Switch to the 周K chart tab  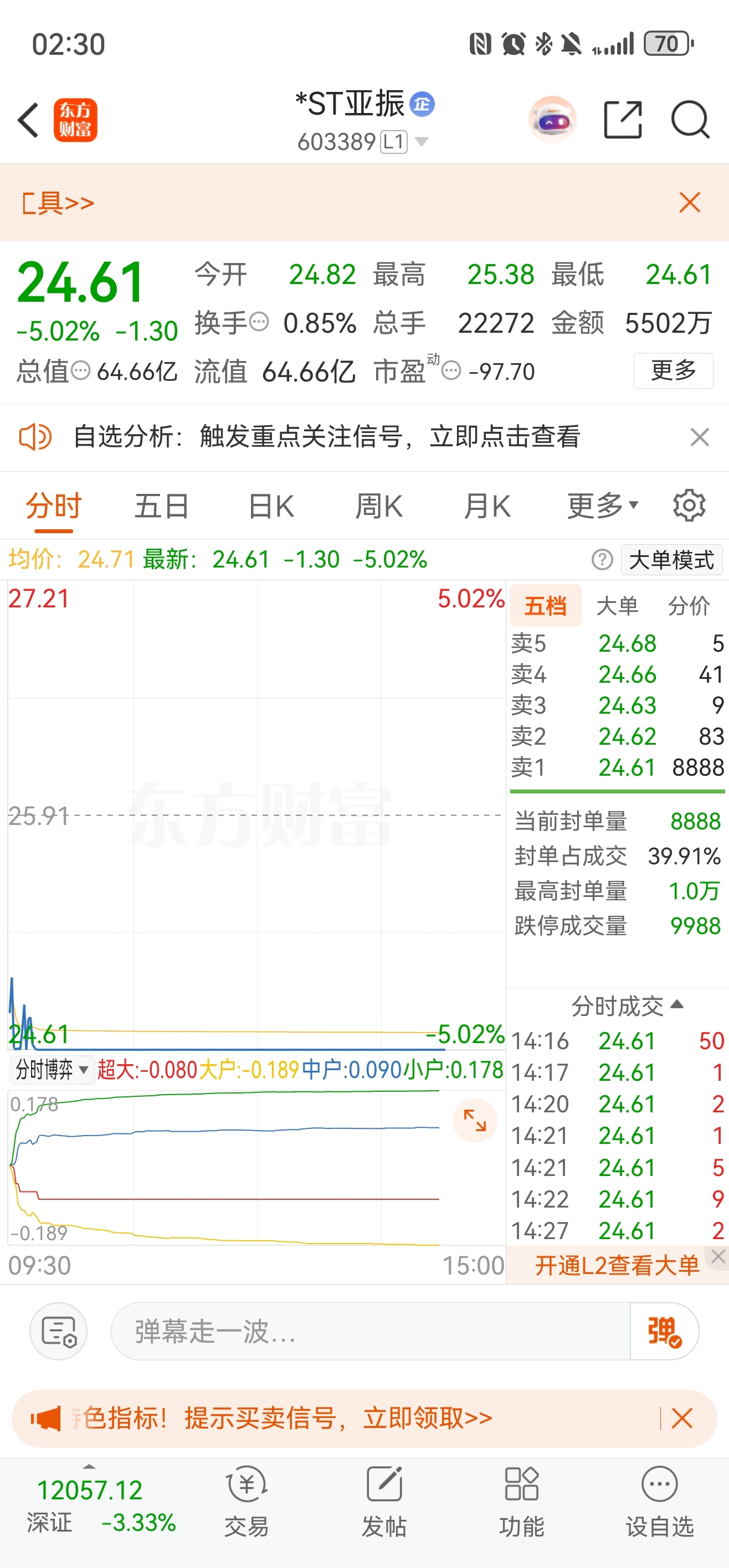click(379, 507)
